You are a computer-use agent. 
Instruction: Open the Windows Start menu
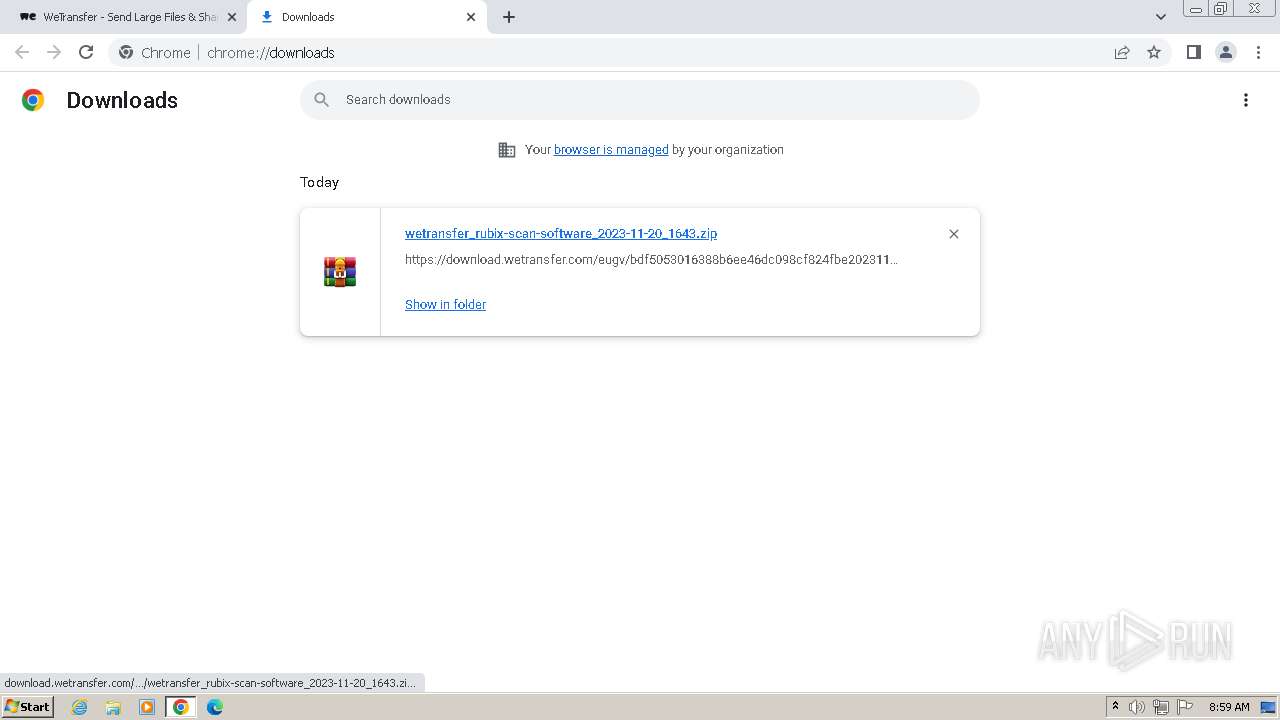click(27, 706)
